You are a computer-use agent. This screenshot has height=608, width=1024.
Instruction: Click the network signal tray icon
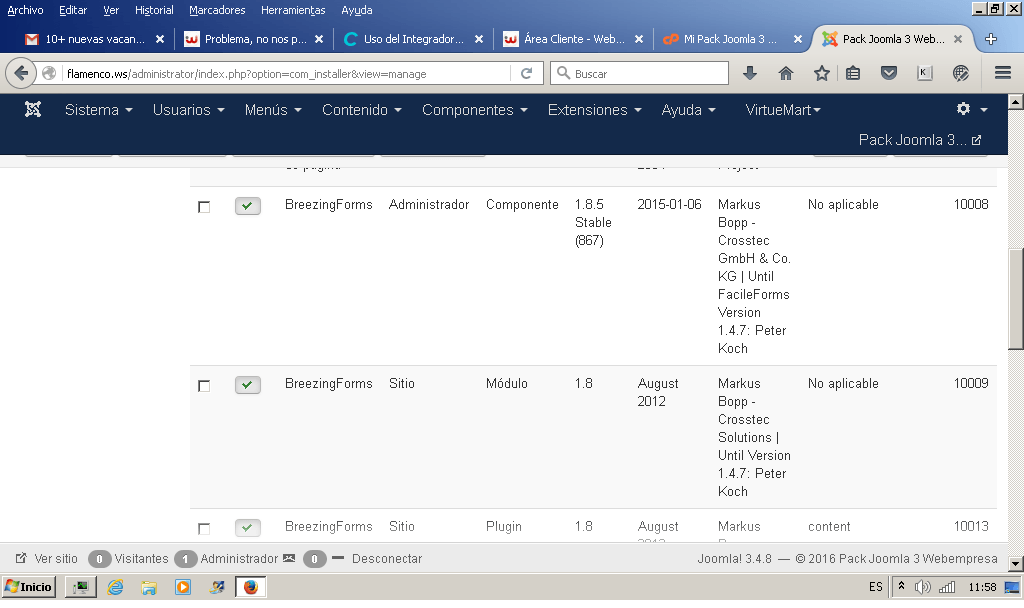click(947, 587)
